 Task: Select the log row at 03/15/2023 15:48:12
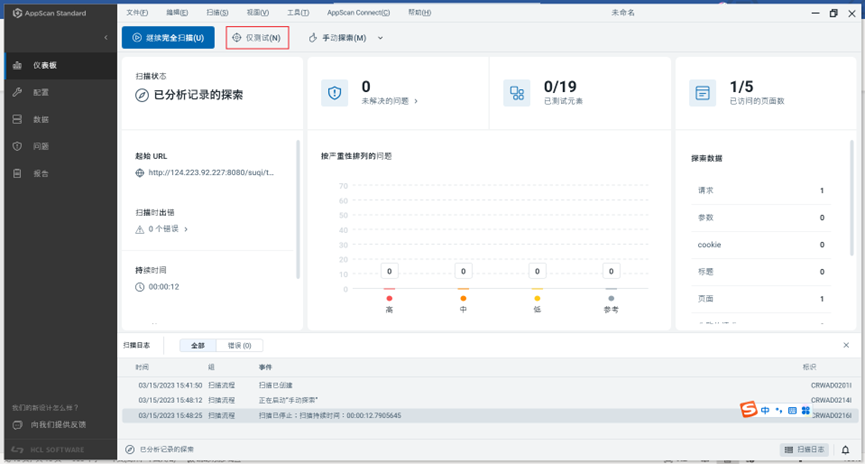pyautogui.click(x=490, y=400)
